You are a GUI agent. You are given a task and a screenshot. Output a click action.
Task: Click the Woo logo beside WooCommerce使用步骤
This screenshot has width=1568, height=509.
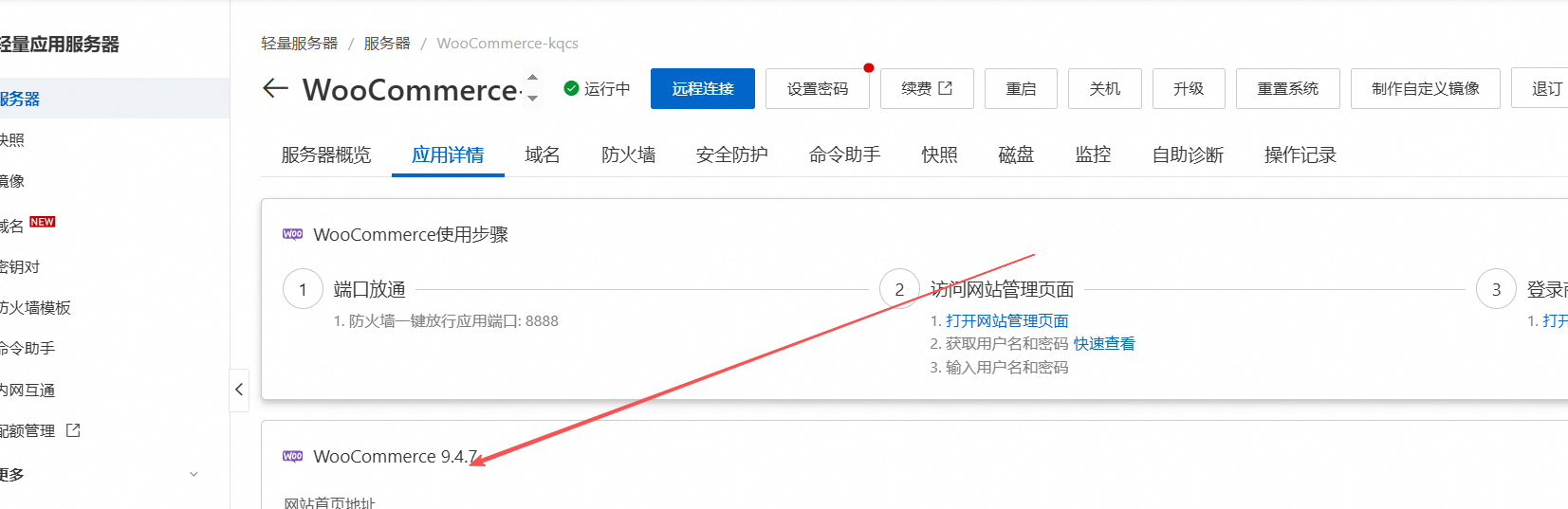point(293,234)
